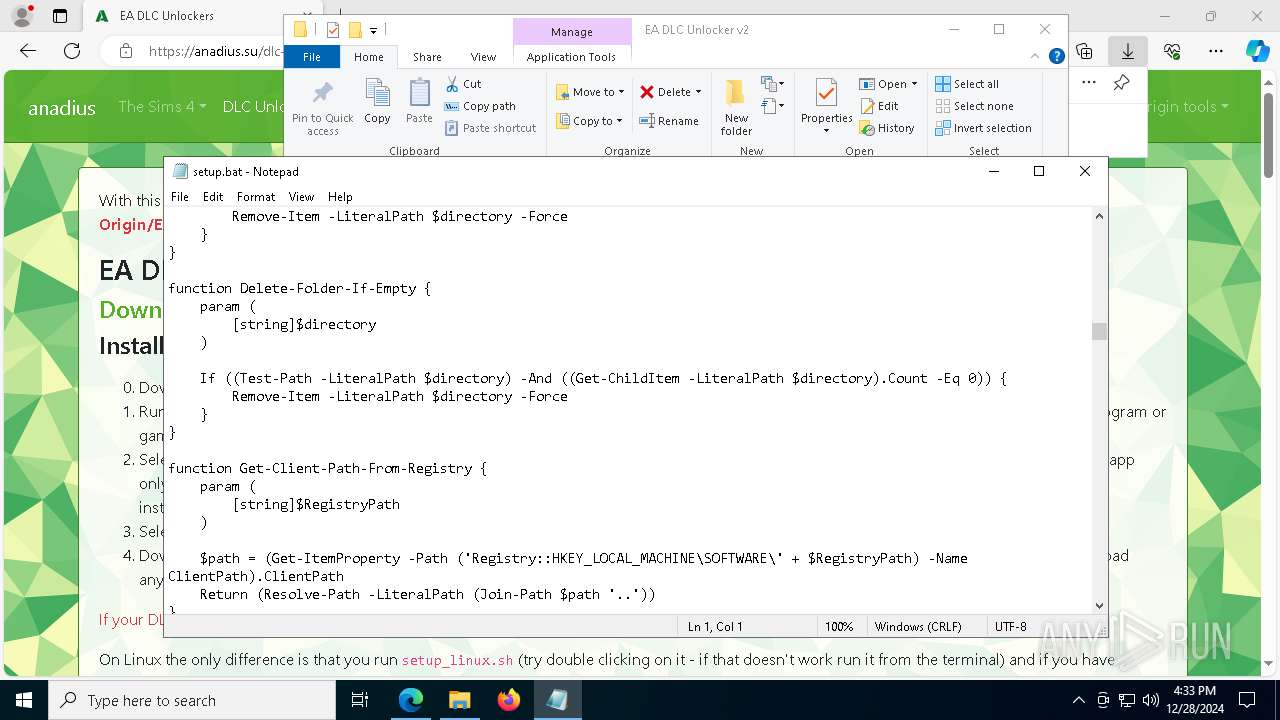Click Notepad scrollbar down arrow
The width and height of the screenshot is (1280, 720).
(x=1099, y=605)
